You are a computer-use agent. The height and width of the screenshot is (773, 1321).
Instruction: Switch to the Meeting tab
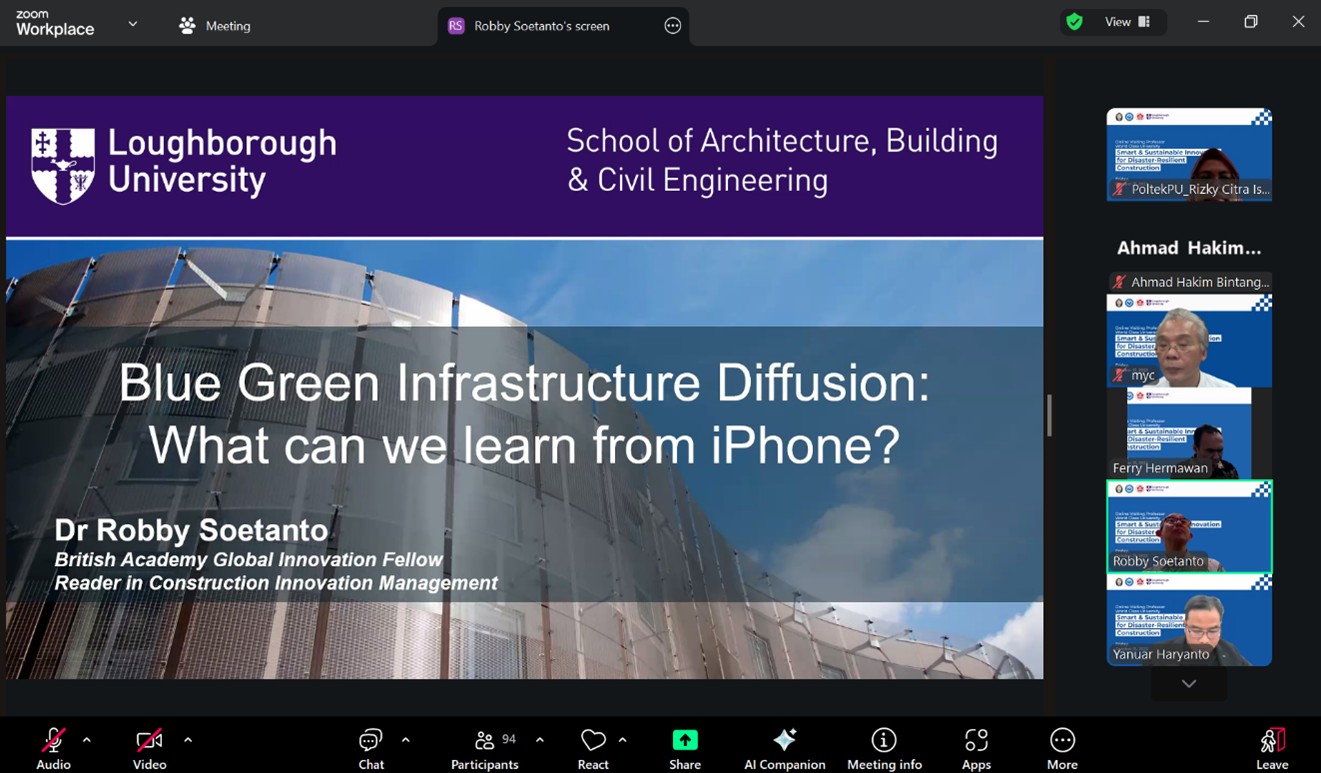[215, 26]
